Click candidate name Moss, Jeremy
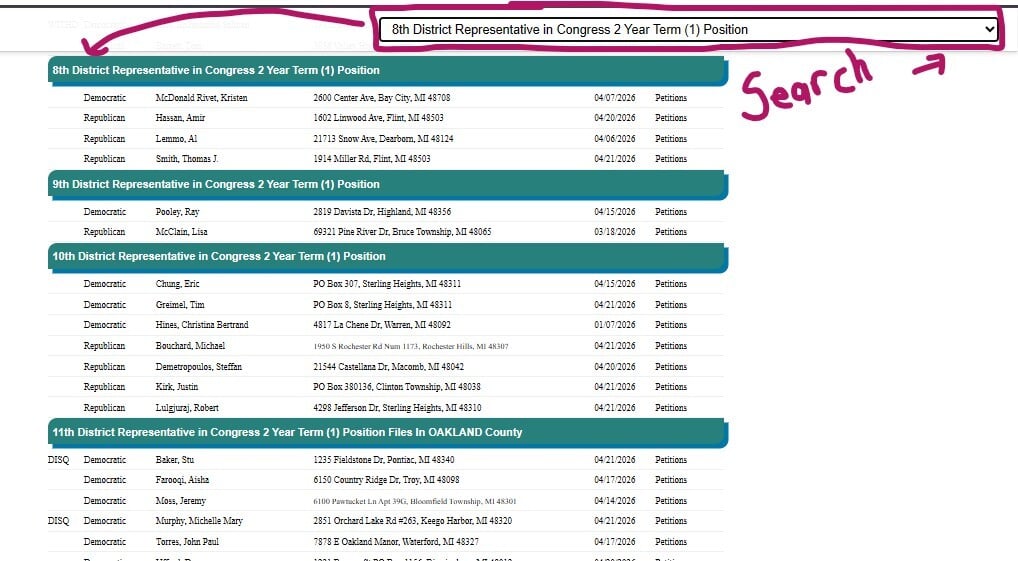 (x=180, y=501)
